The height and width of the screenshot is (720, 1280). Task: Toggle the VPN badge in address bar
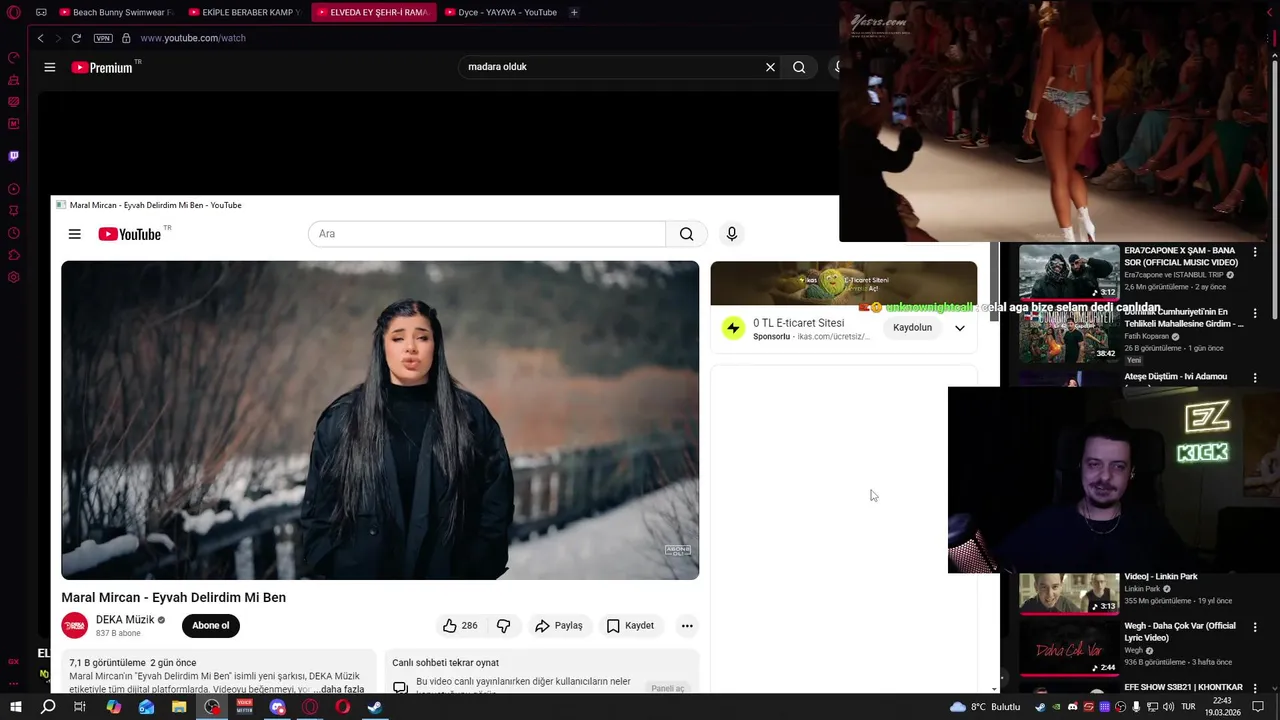pos(103,38)
